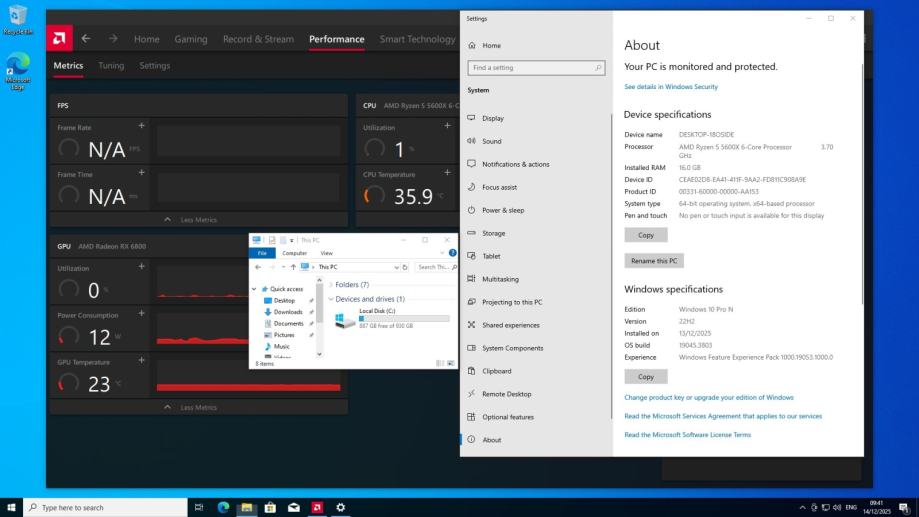This screenshot has width=919, height=517.
Task: Open the Gaming tab in AMD Software
Action: (x=190, y=39)
